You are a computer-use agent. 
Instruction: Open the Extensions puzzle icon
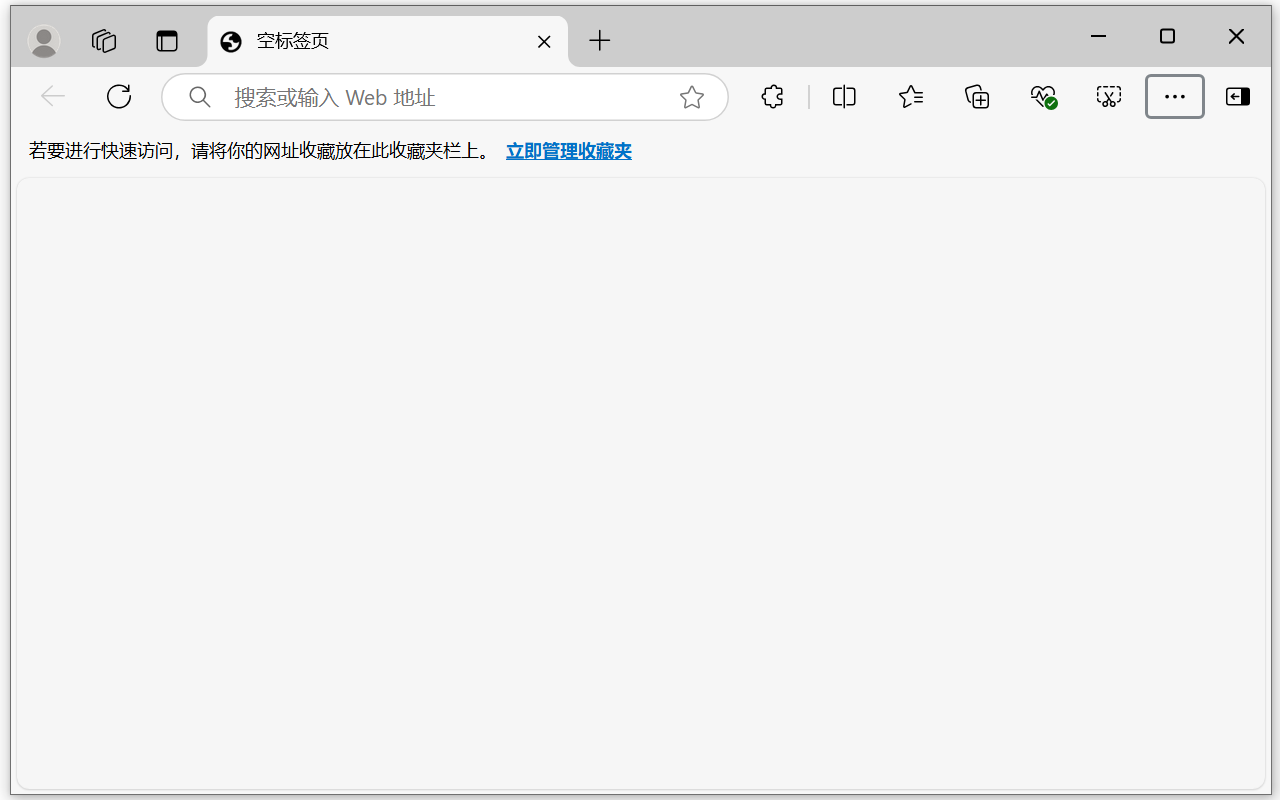click(772, 97)
